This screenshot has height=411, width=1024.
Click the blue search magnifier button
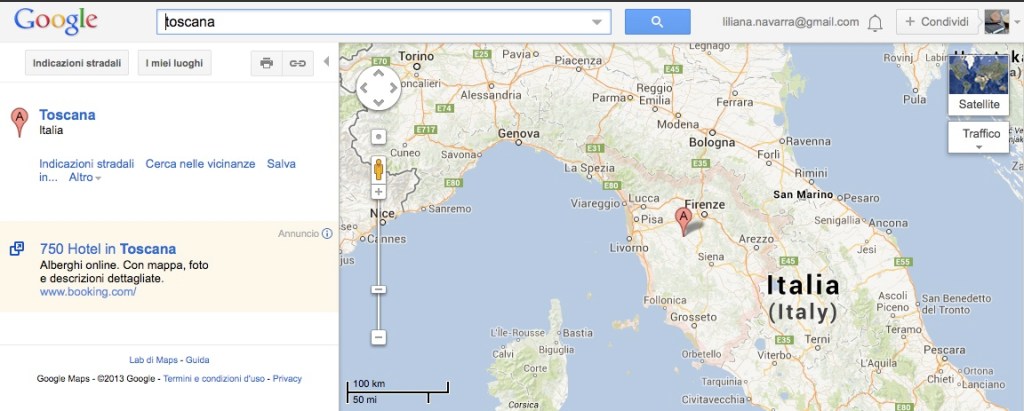tap(657, 22)
